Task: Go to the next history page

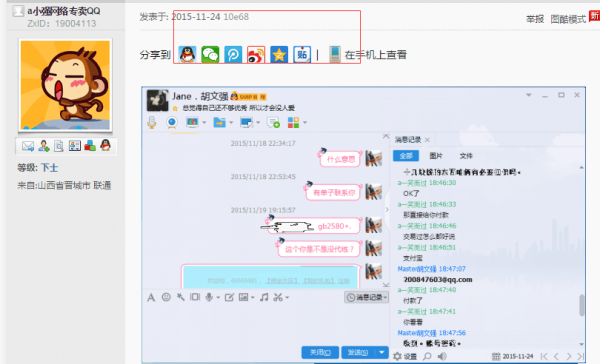Action: click(569, 356)
